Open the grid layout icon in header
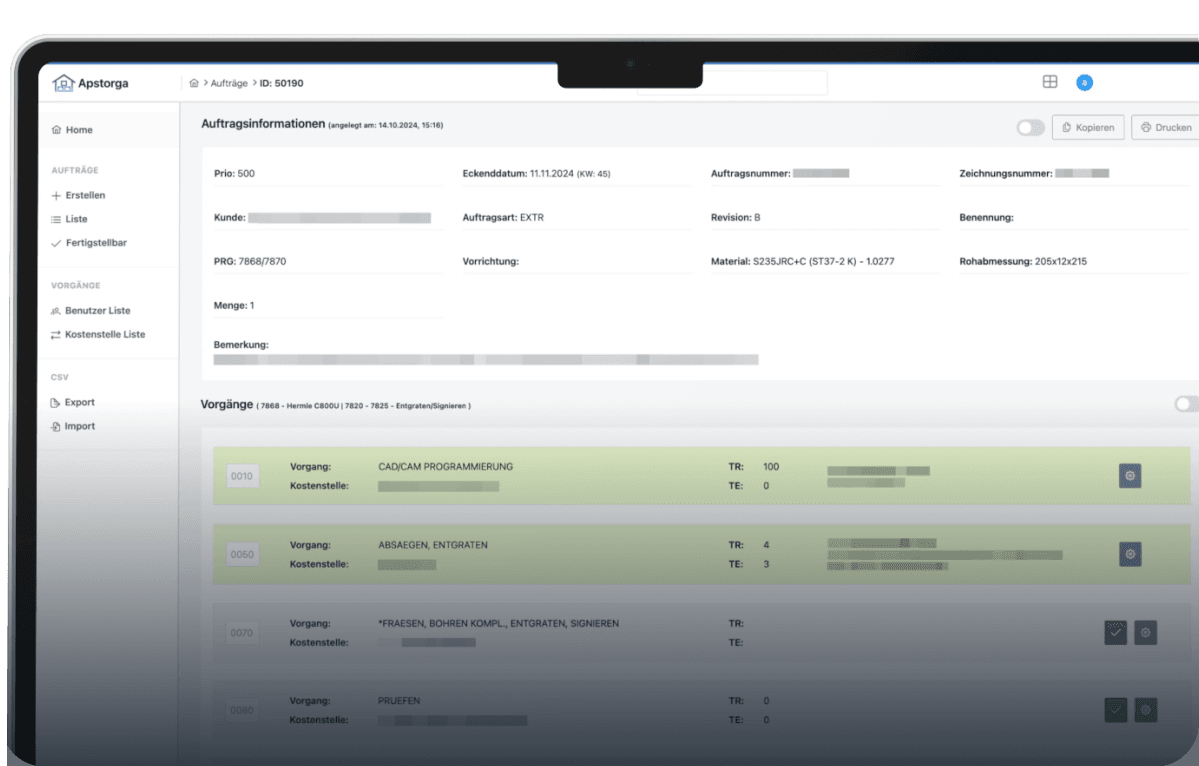The height and width of the screenshot is (766, 1199). [x=1050, y=82]
